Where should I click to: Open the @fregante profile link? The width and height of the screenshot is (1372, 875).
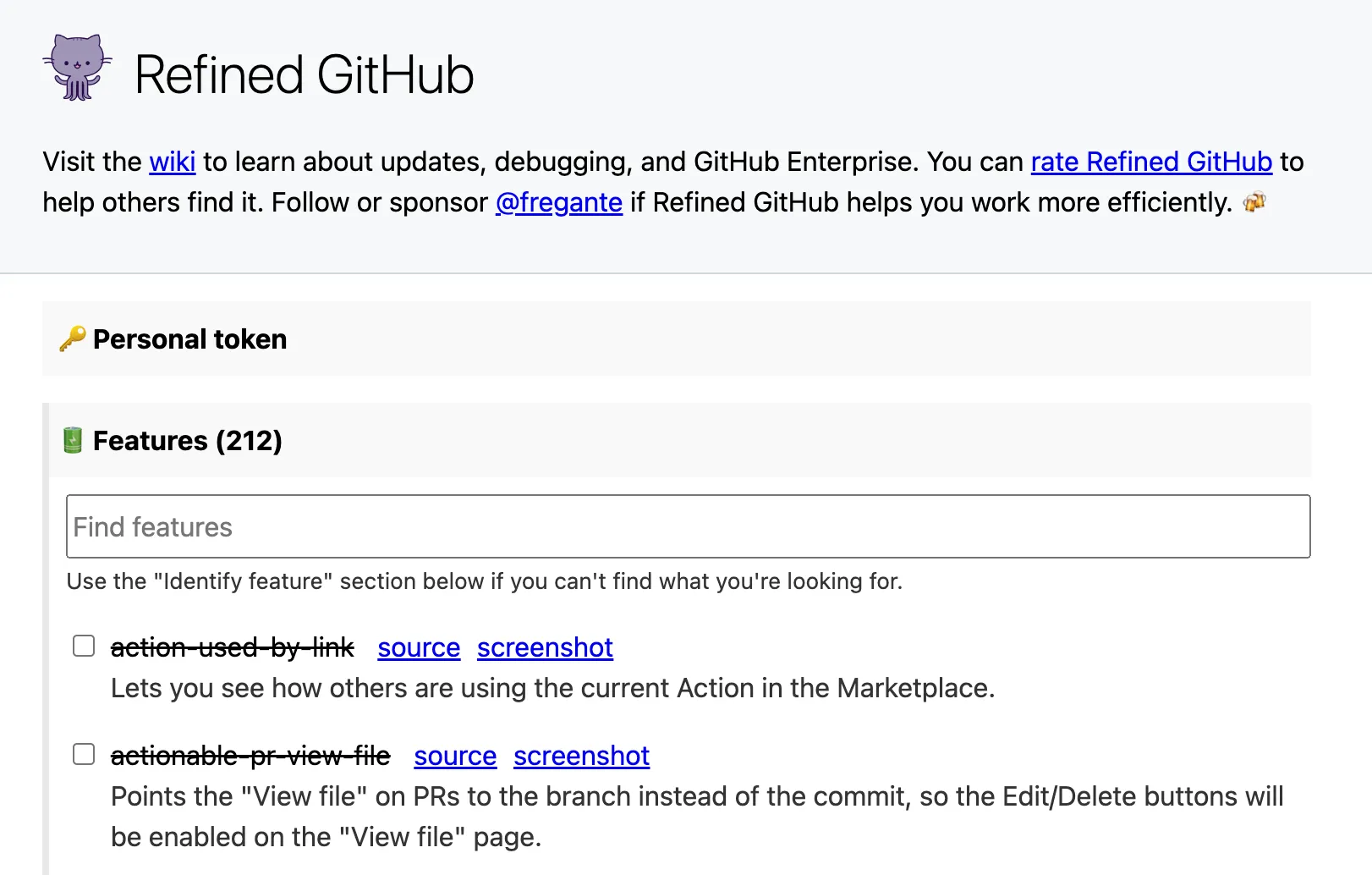559,202
